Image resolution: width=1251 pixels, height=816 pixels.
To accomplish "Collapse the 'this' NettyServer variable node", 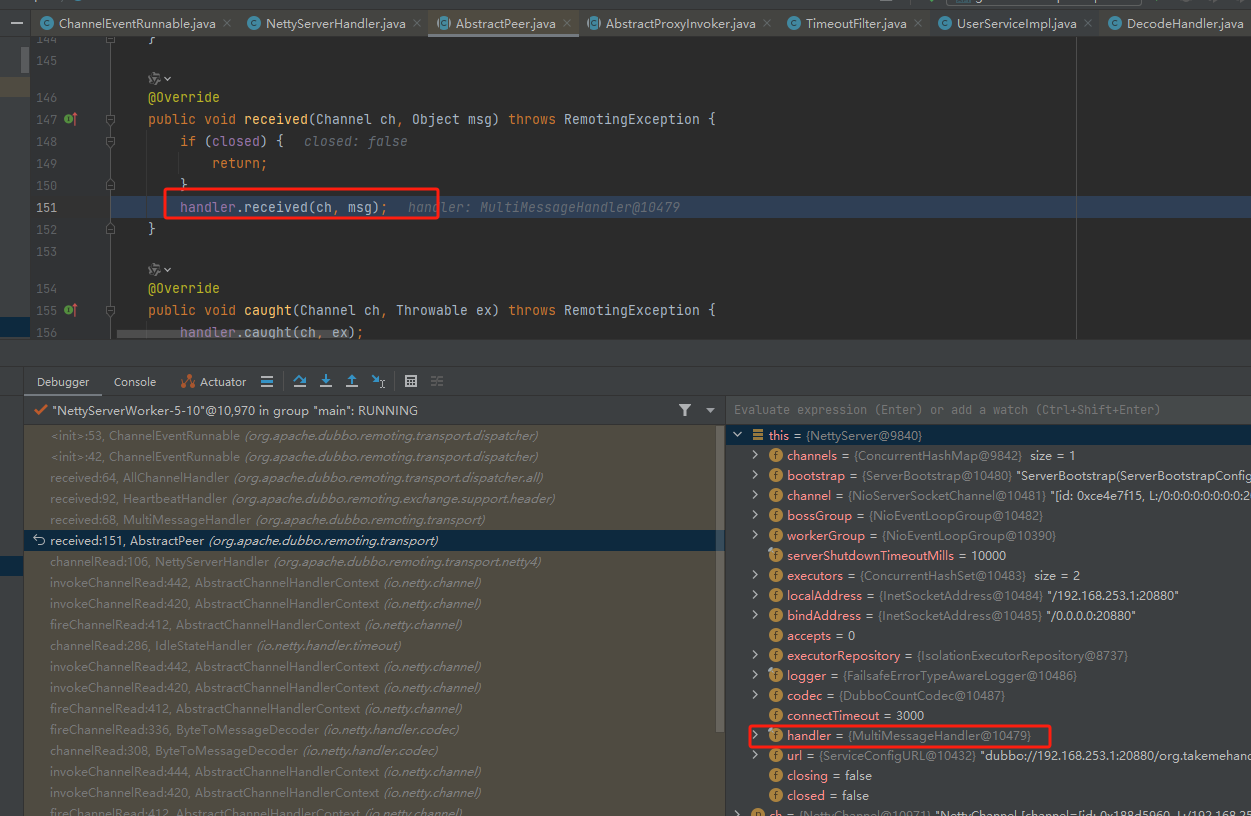I will point(738,435).
